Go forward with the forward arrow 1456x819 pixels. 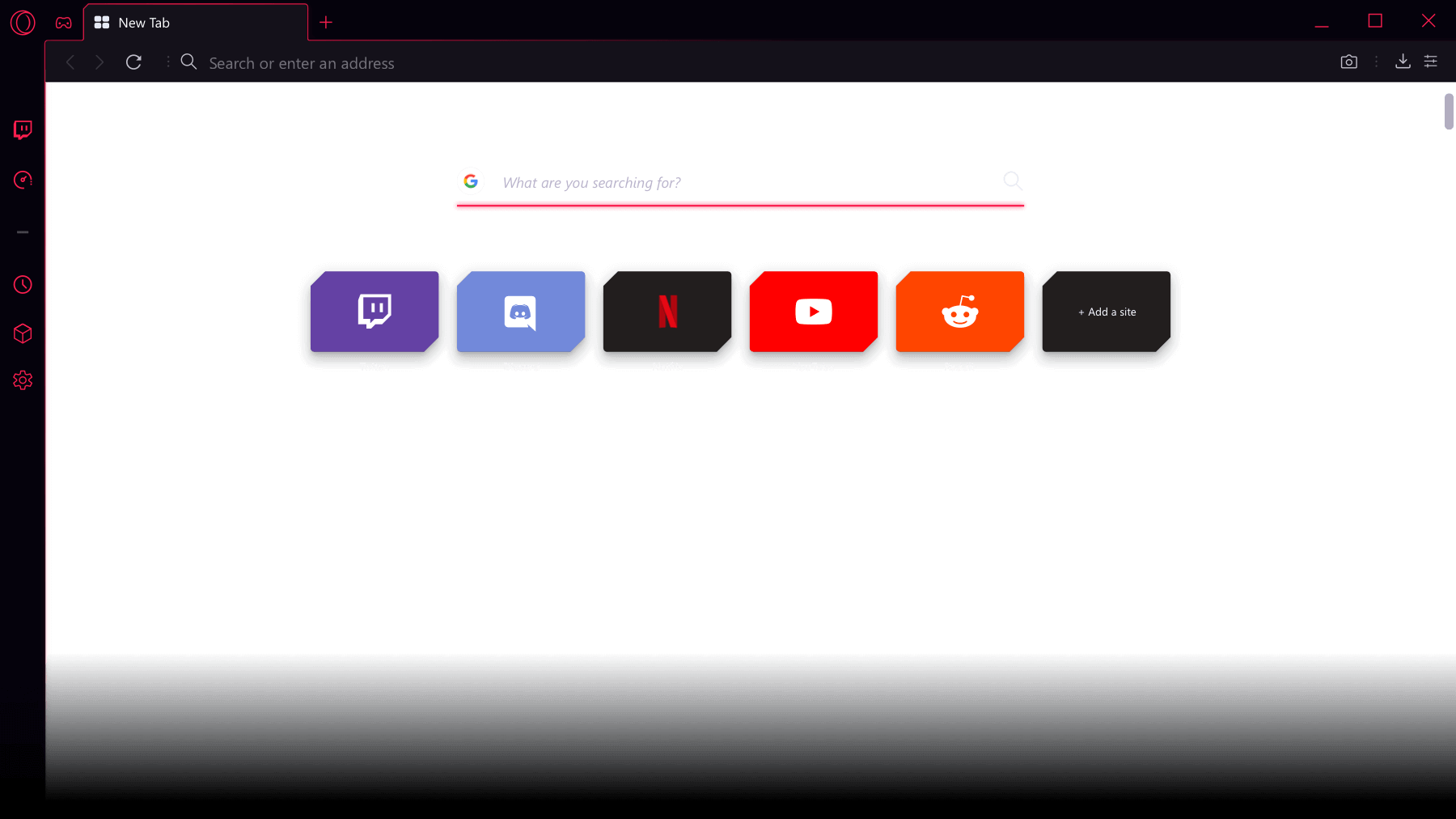(99, 62)
